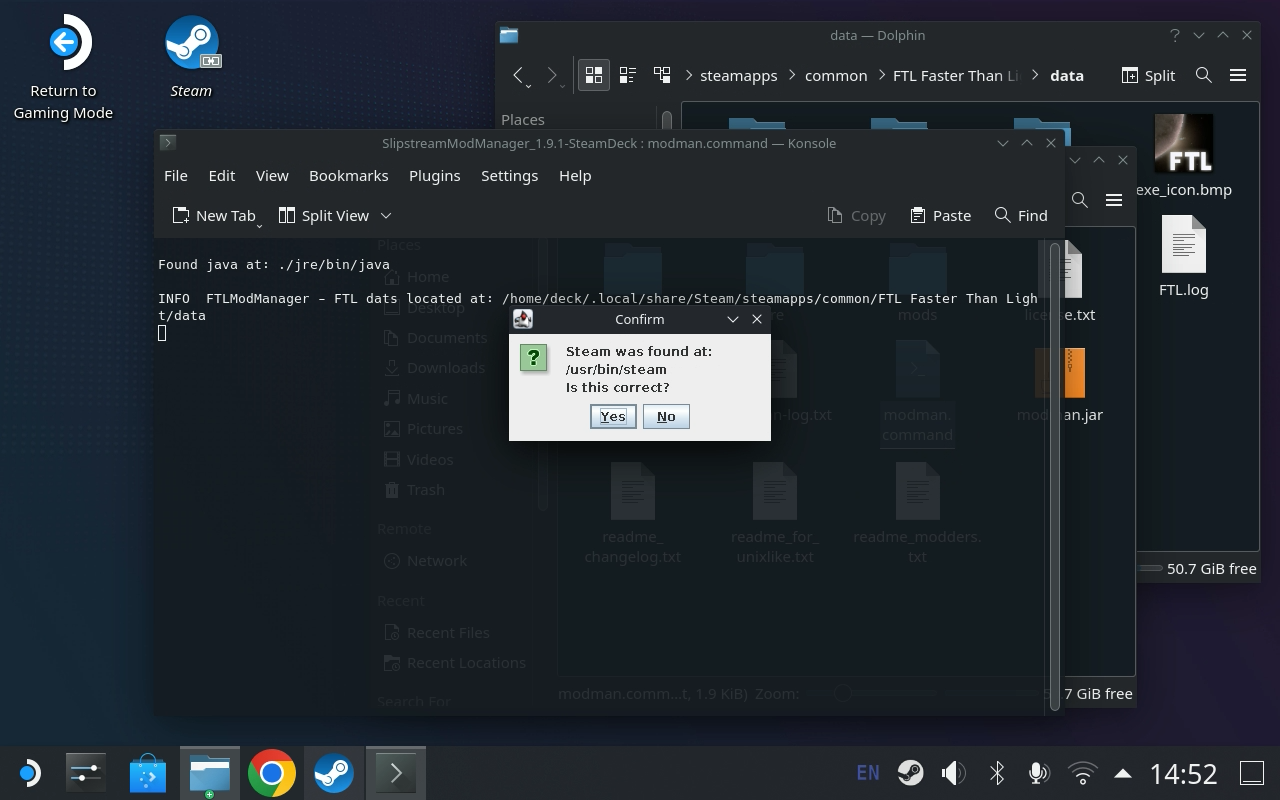Click search icon in second Dolphin window
Viewport: 1280px width, 800px height.
click(1080, 200)
